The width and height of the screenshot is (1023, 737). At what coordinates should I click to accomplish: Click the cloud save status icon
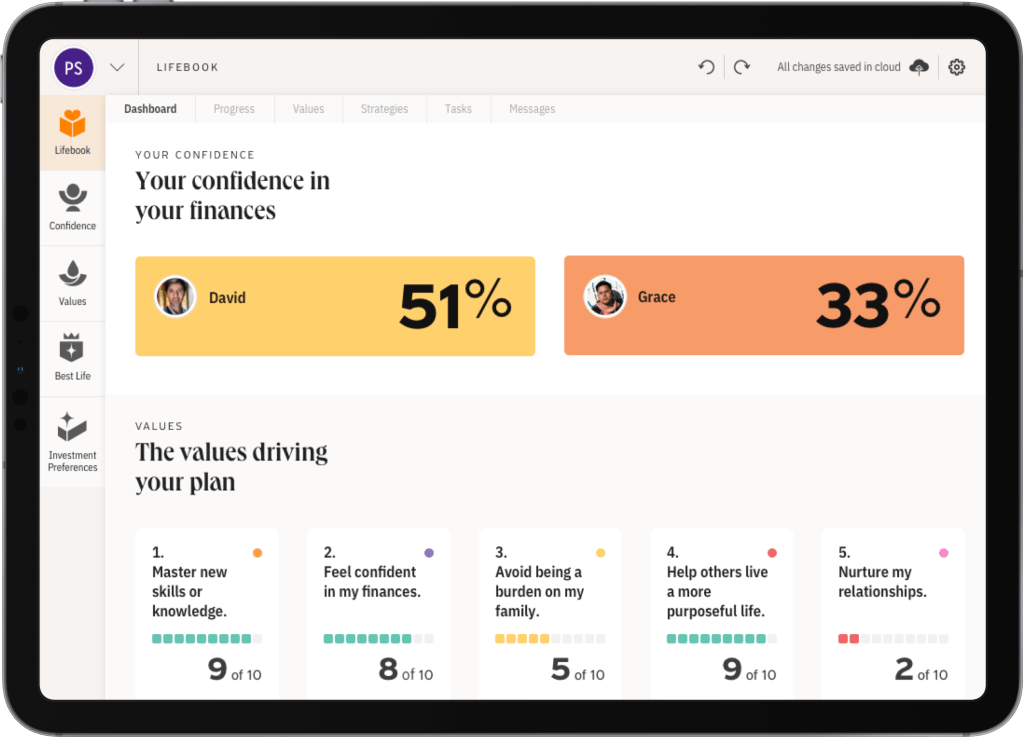click(x=919, y=67)
